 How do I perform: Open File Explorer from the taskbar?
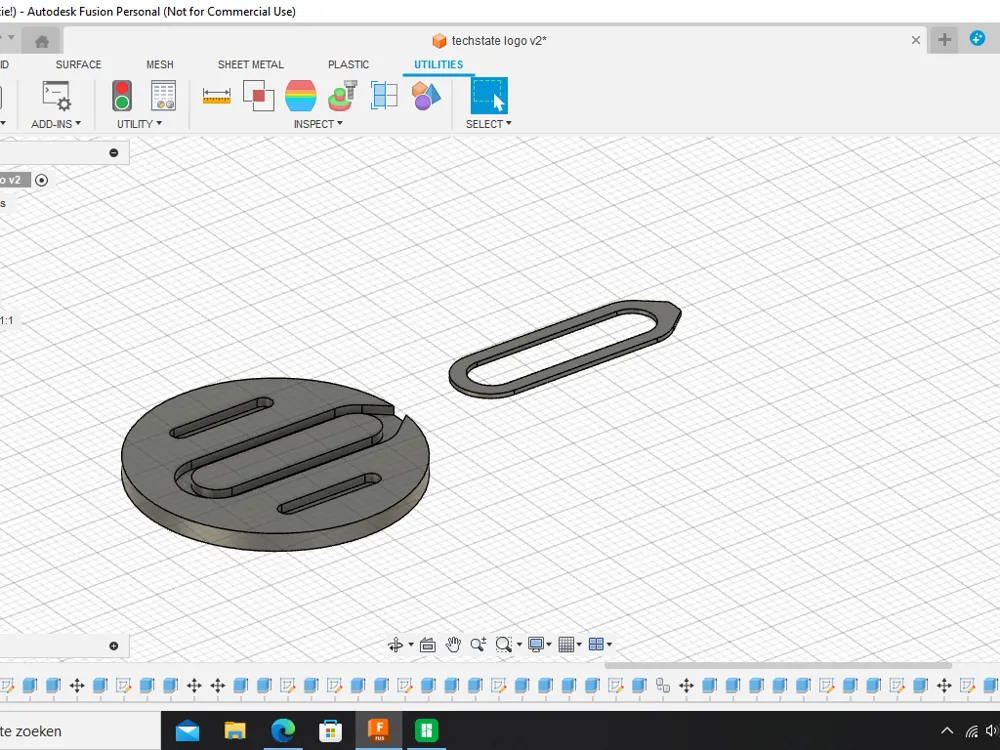pos(235,731)
